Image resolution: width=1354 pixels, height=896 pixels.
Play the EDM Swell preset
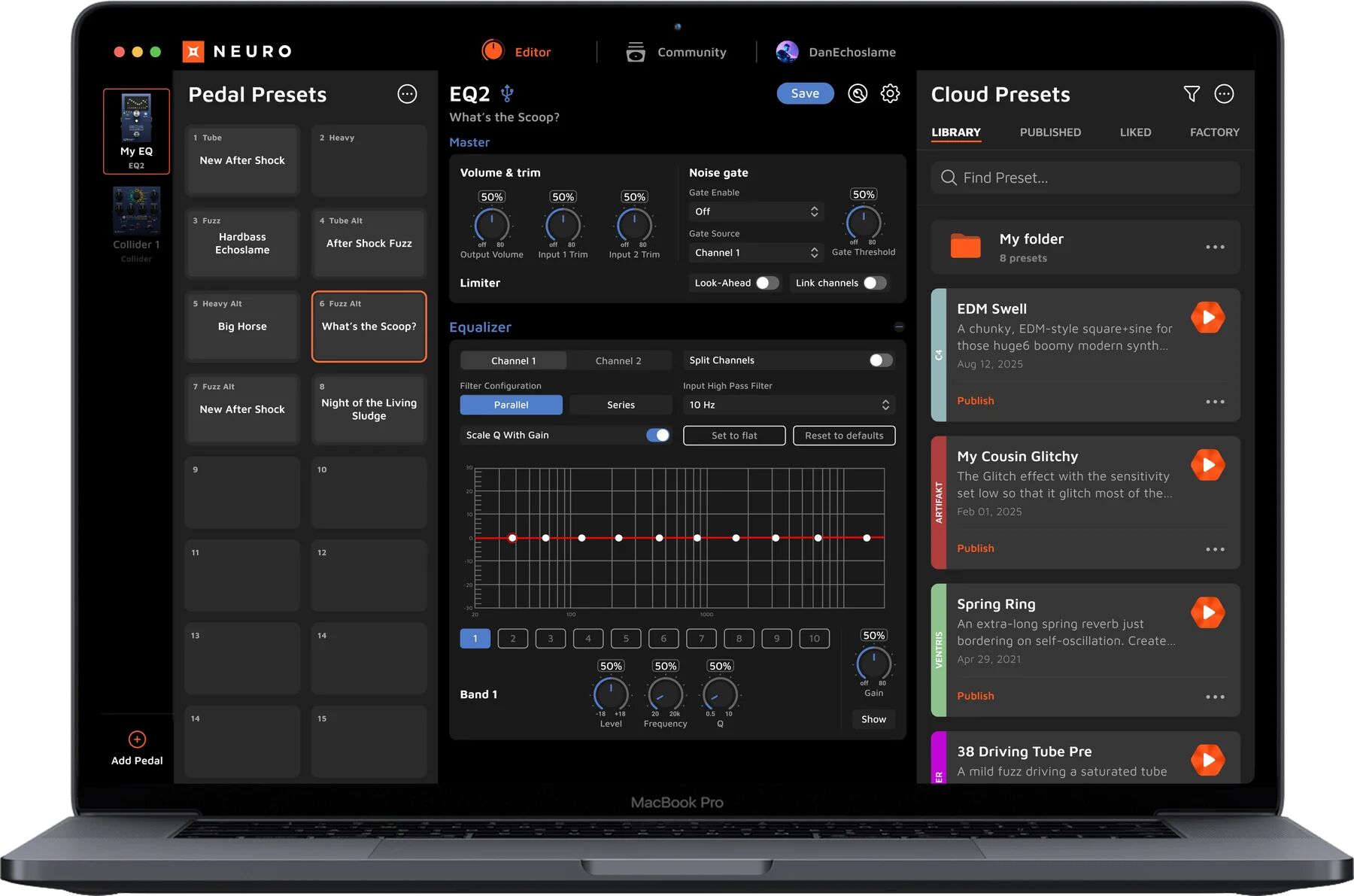coord(1208,317)
